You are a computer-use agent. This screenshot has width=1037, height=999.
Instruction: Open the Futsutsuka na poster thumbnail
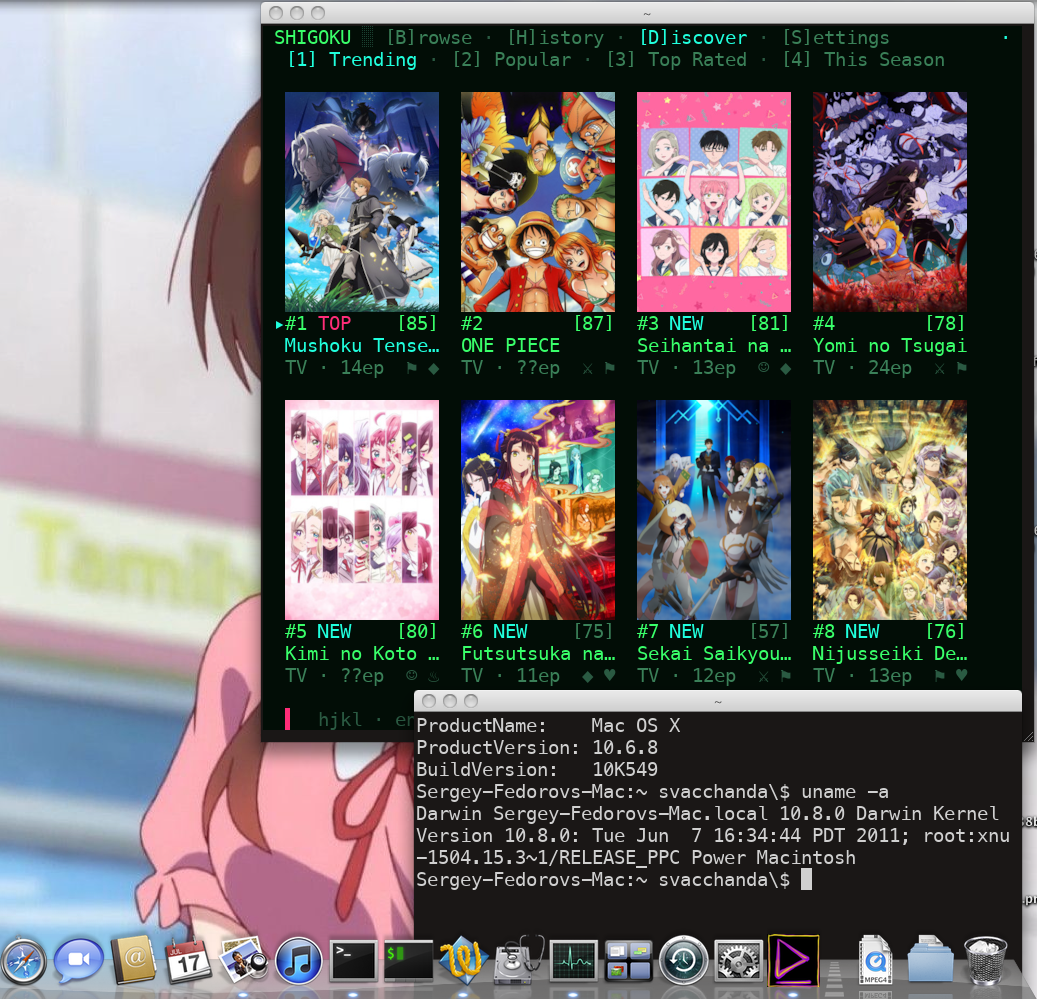[538, 510]
